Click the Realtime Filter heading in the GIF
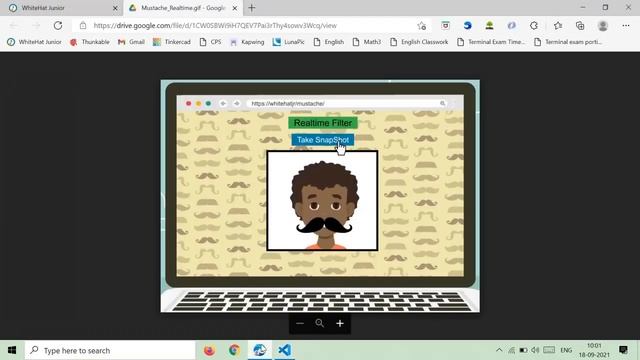This screenshot has width=640, height=360. click(323, 123)
